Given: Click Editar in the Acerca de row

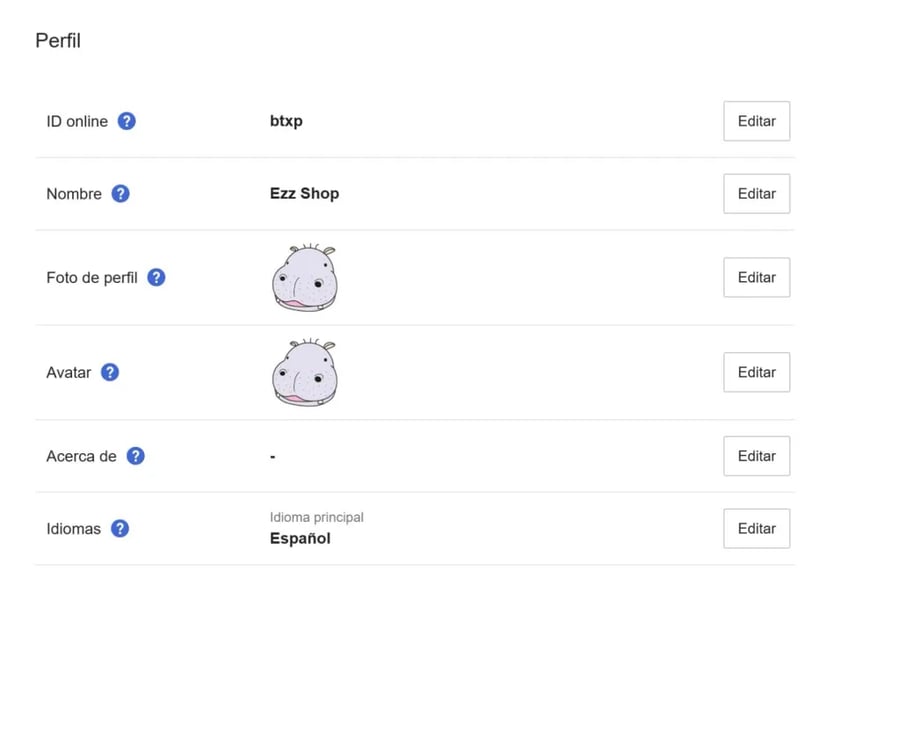Looking at the screenshot, I should point(757,456).
